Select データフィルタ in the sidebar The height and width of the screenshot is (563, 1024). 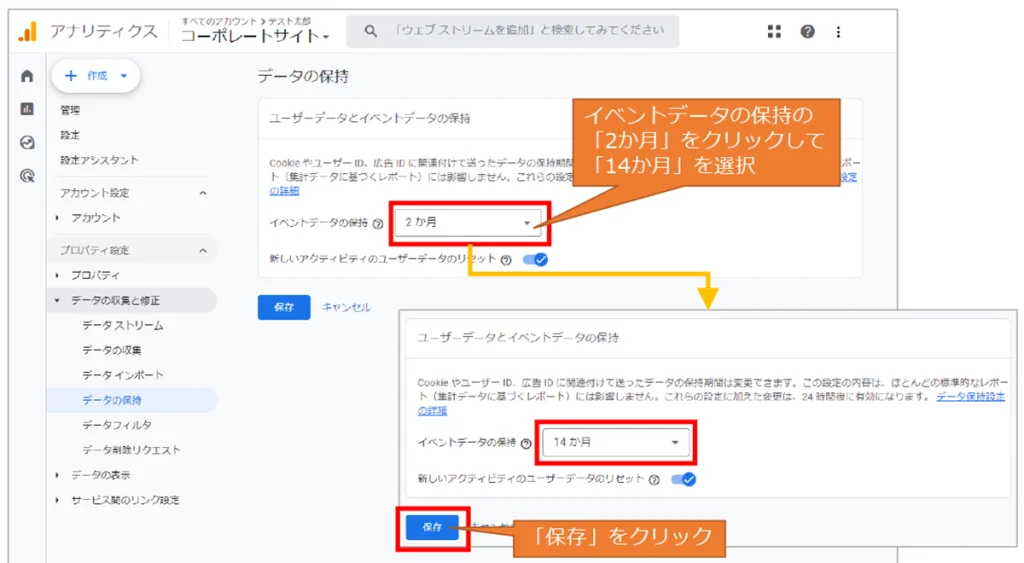point(117,425)
